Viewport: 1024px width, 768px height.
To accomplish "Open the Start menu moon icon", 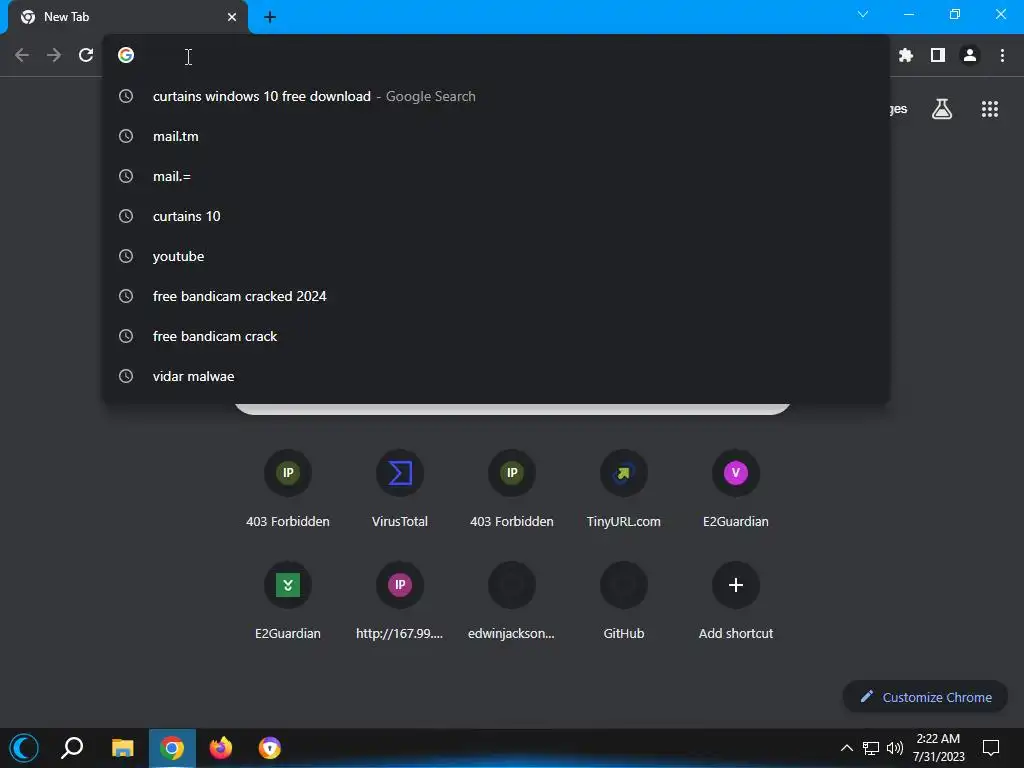I will 24,748.
